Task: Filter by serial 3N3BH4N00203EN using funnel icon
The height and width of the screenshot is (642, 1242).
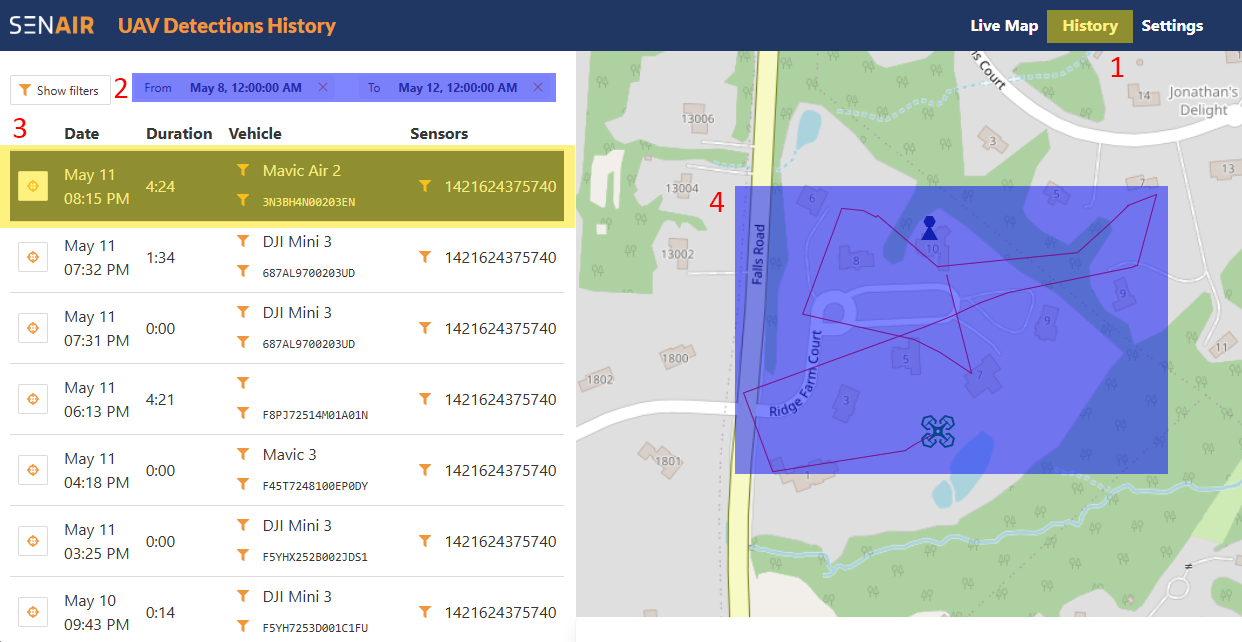Action: click(x=243, y=201)
